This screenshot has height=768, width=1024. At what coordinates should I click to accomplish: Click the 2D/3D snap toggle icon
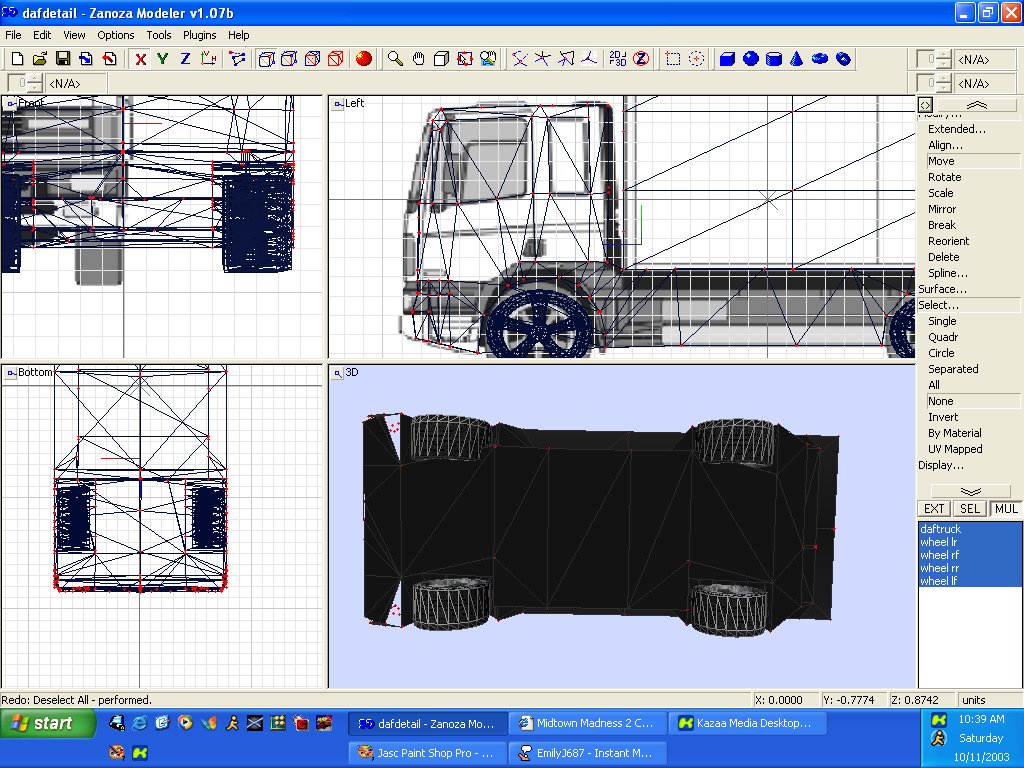point(617,59)
